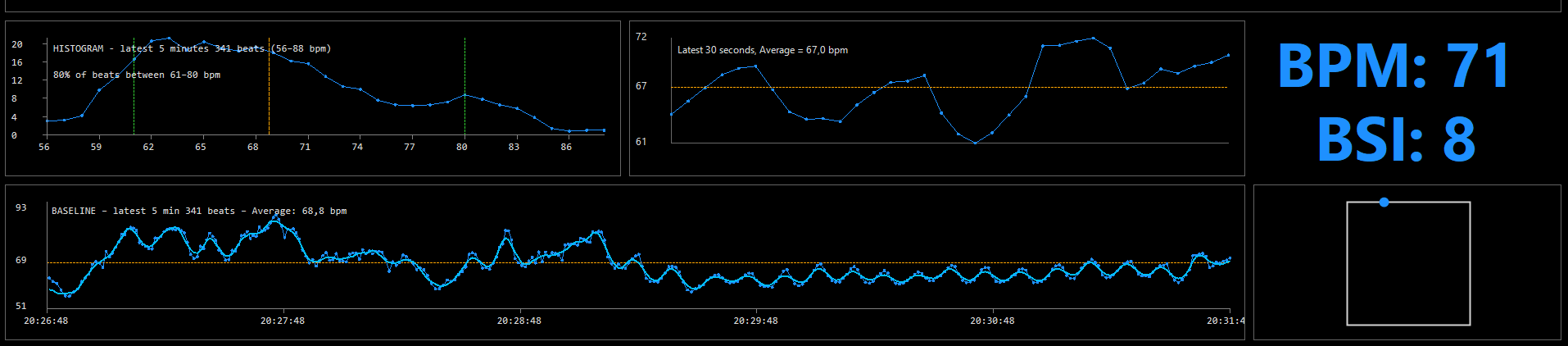Click the dashed vertical line above 80 in histogram
The width and height of the screenshot is (1568, 346).
pyautogui.click(x=465, y=66)
